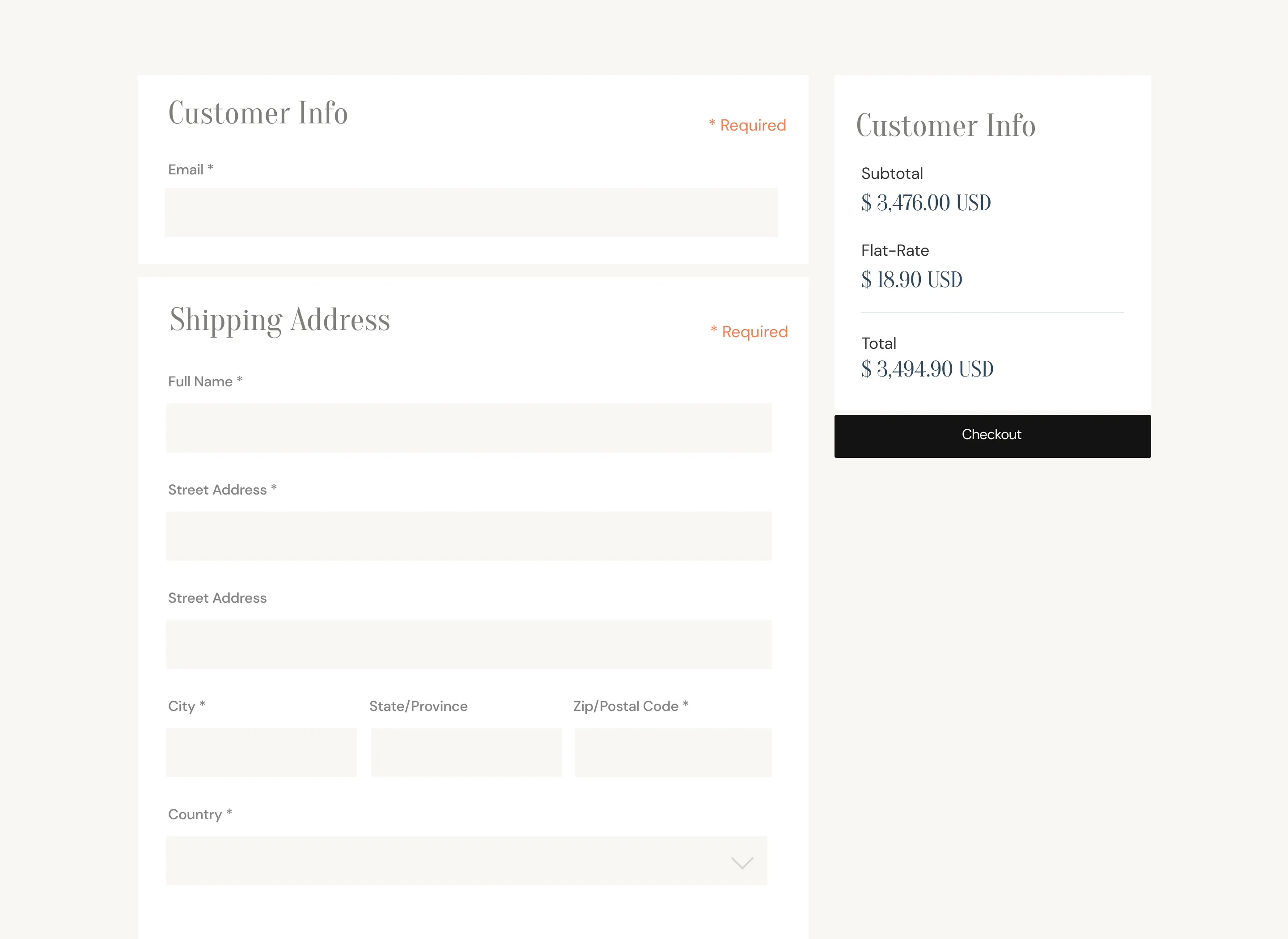
Task: Click the Checkout button
Action: (991, 435)
